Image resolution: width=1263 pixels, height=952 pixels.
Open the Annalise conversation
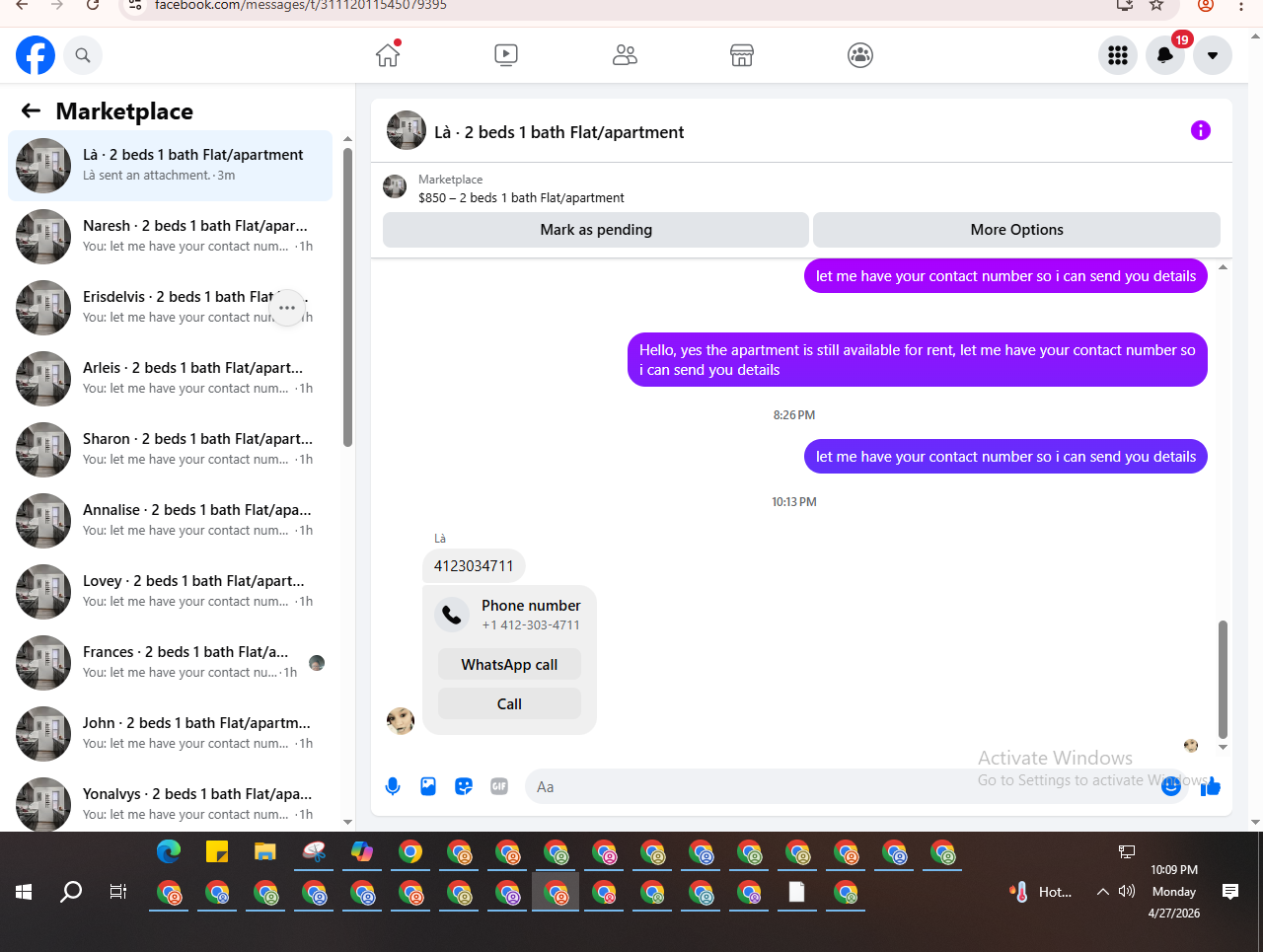coord(170,521)
